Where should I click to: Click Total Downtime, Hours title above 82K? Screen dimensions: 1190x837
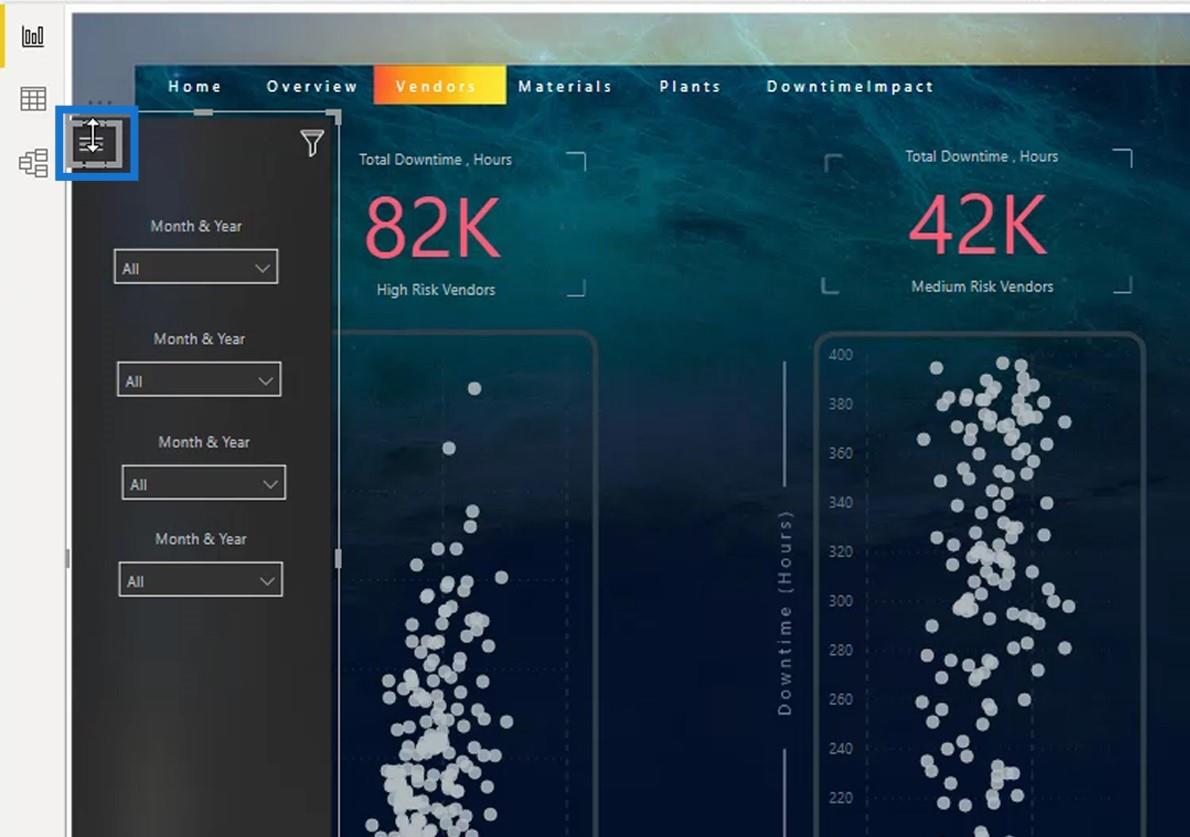click(x=435, y=159)
